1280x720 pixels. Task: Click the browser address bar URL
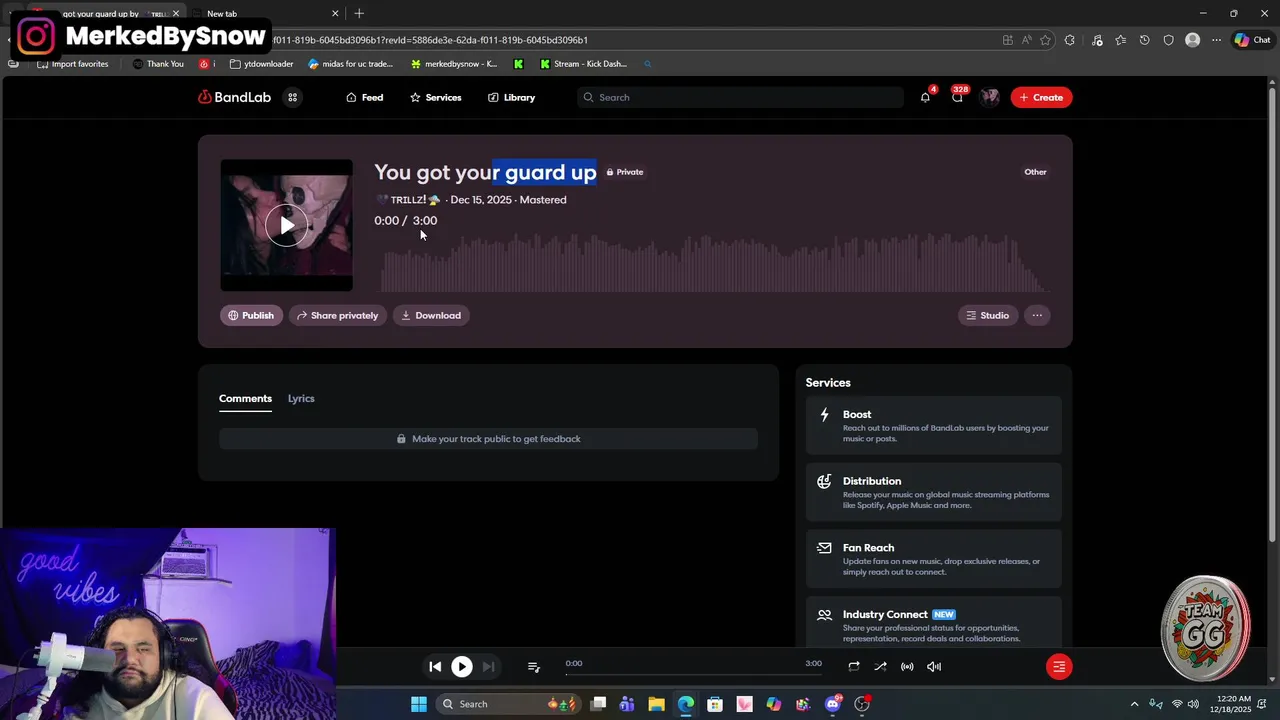430,40
